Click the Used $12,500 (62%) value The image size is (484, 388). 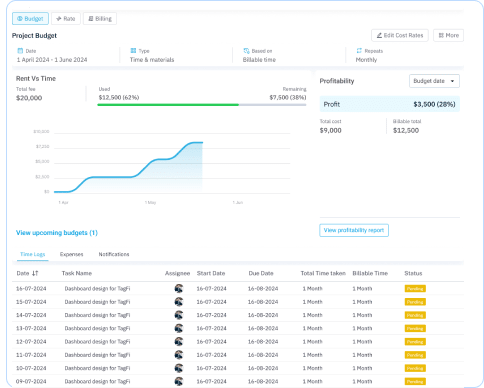tap(119, 98)
